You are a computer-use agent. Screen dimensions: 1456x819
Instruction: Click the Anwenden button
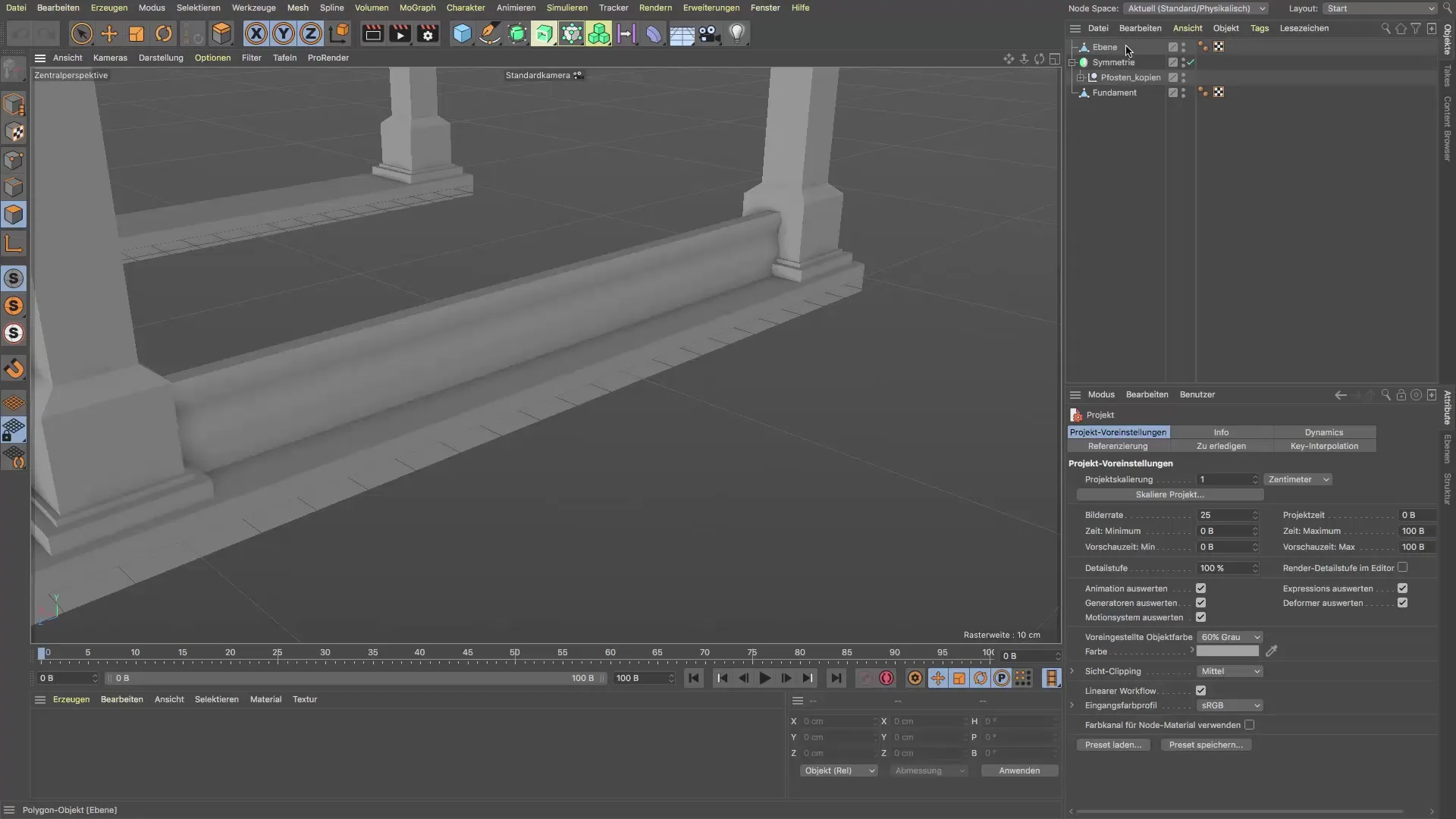pyautogui.click(x=1019, y=770)
